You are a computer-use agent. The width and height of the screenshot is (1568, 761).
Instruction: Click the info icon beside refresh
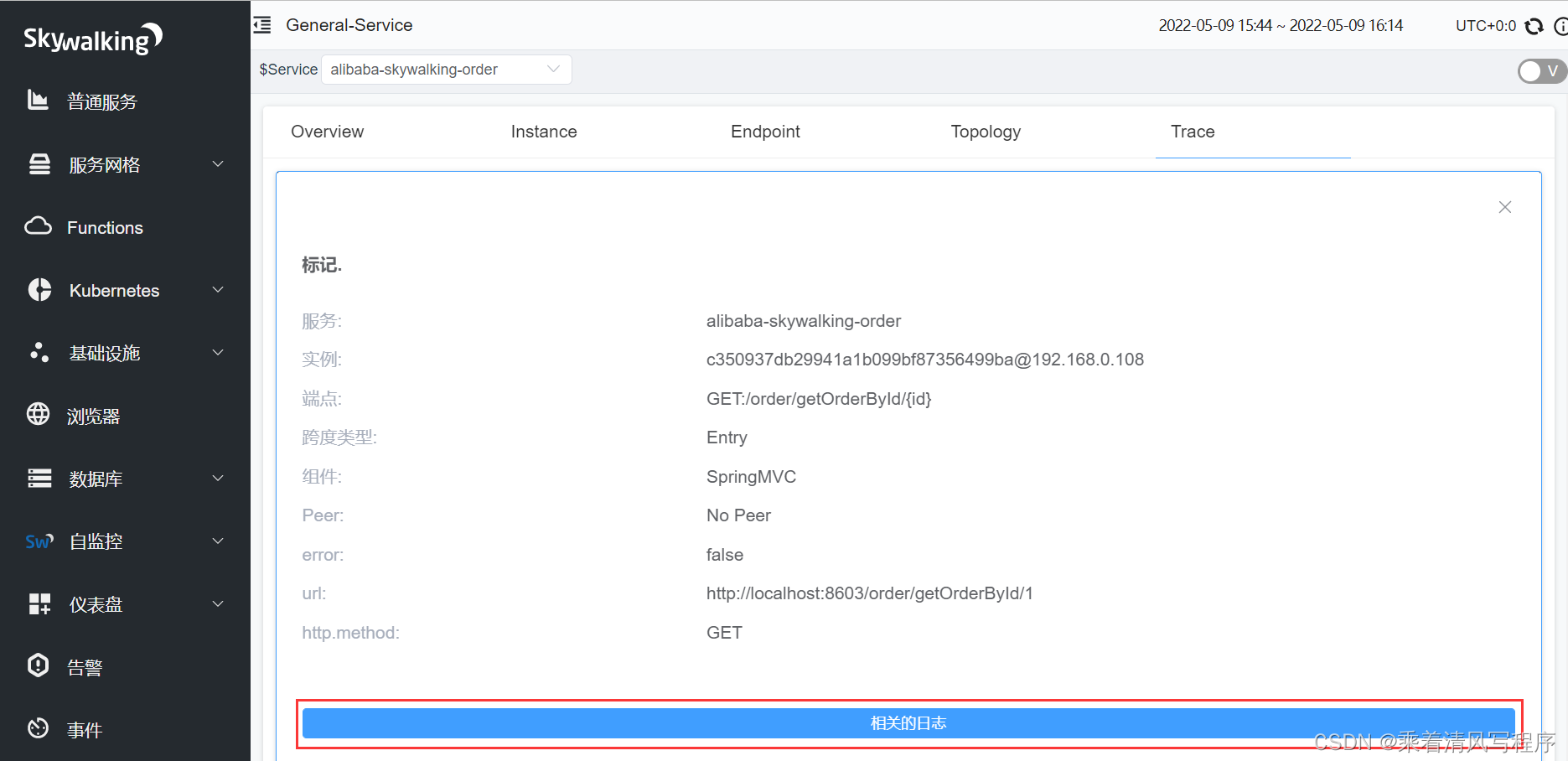click(x=1560, y=26)
